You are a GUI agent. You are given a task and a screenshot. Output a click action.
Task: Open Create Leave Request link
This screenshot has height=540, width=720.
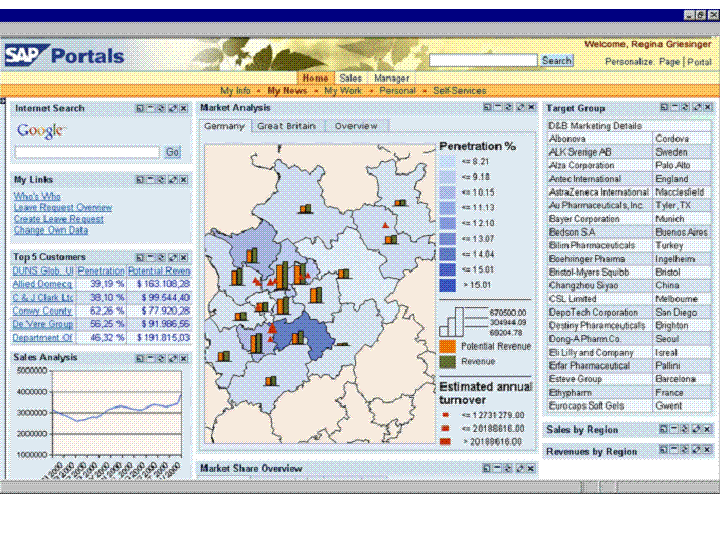(x=58, y=219)
